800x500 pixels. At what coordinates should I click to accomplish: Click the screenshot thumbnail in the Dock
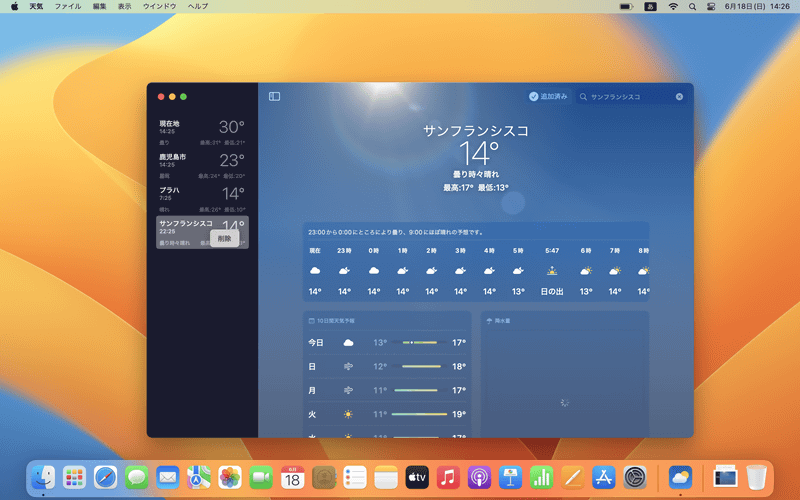725,477
